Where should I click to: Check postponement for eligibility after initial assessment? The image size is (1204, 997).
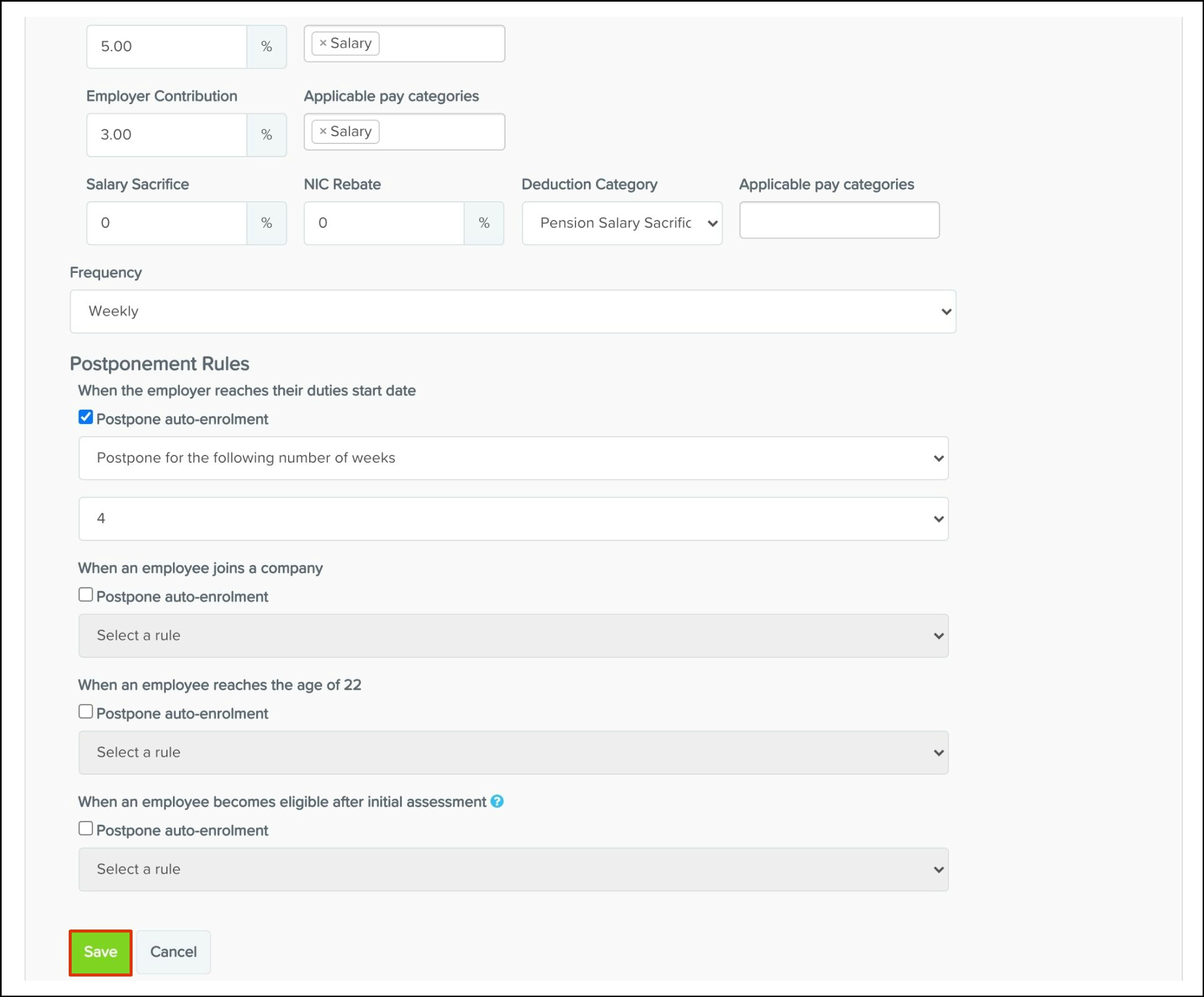tap(86, 828)
